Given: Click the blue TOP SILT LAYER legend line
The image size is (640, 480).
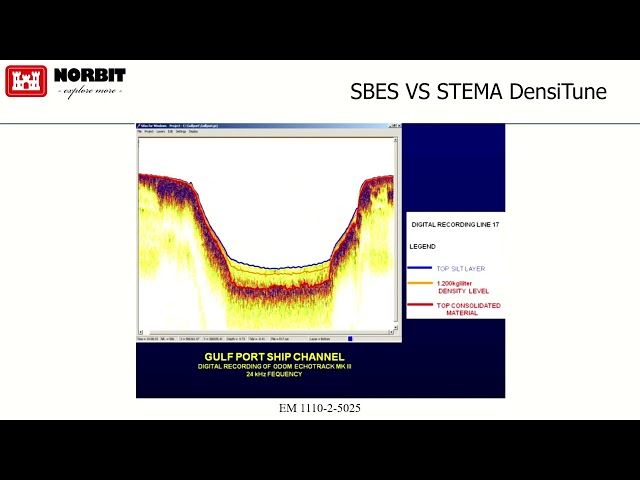Looking at the screenshot, I should (420, 268).
